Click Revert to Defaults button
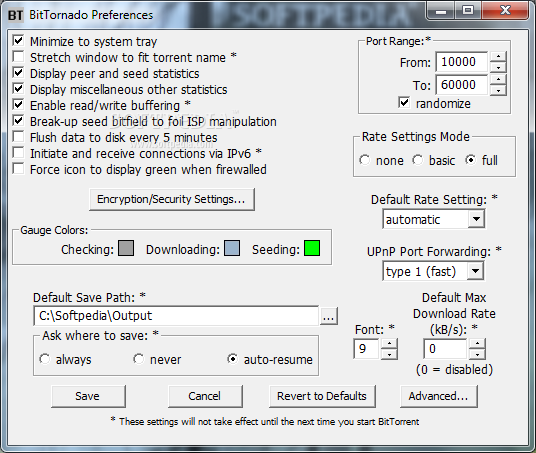Image resolution: width=536 pixels, height=453 pixels. tap(322, 396)
